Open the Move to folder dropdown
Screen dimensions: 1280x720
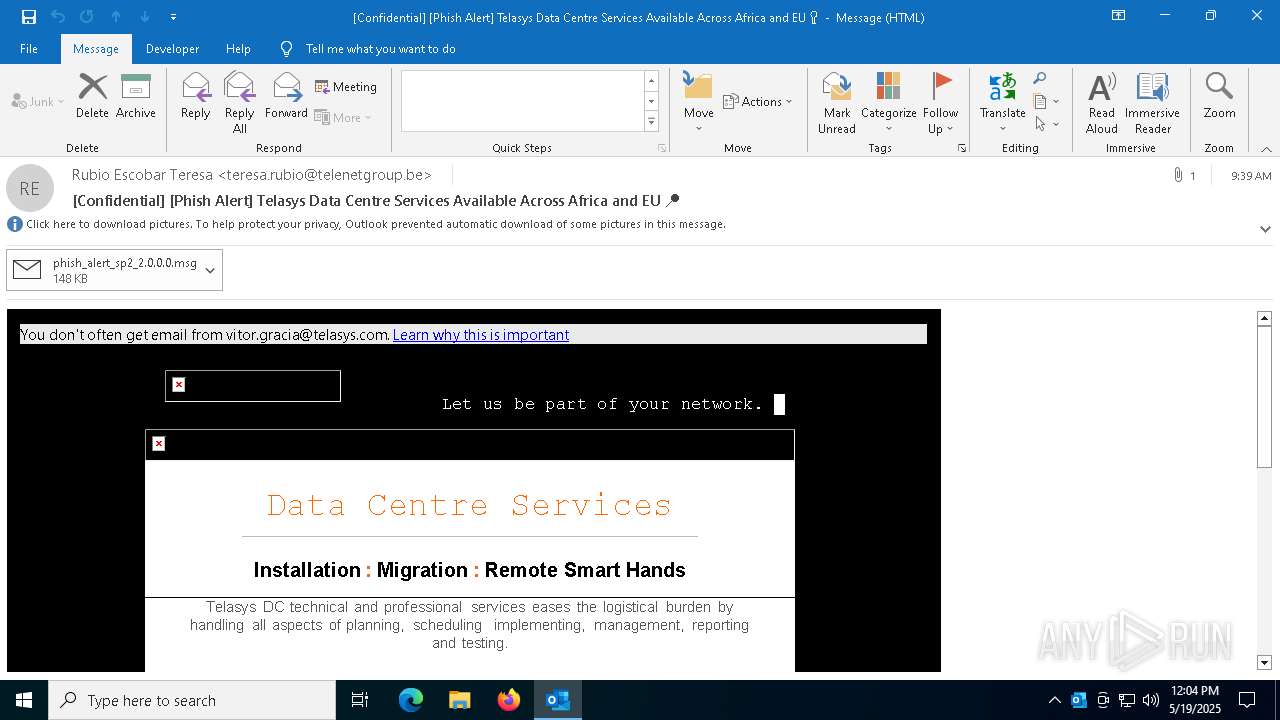tap(699, 103)
